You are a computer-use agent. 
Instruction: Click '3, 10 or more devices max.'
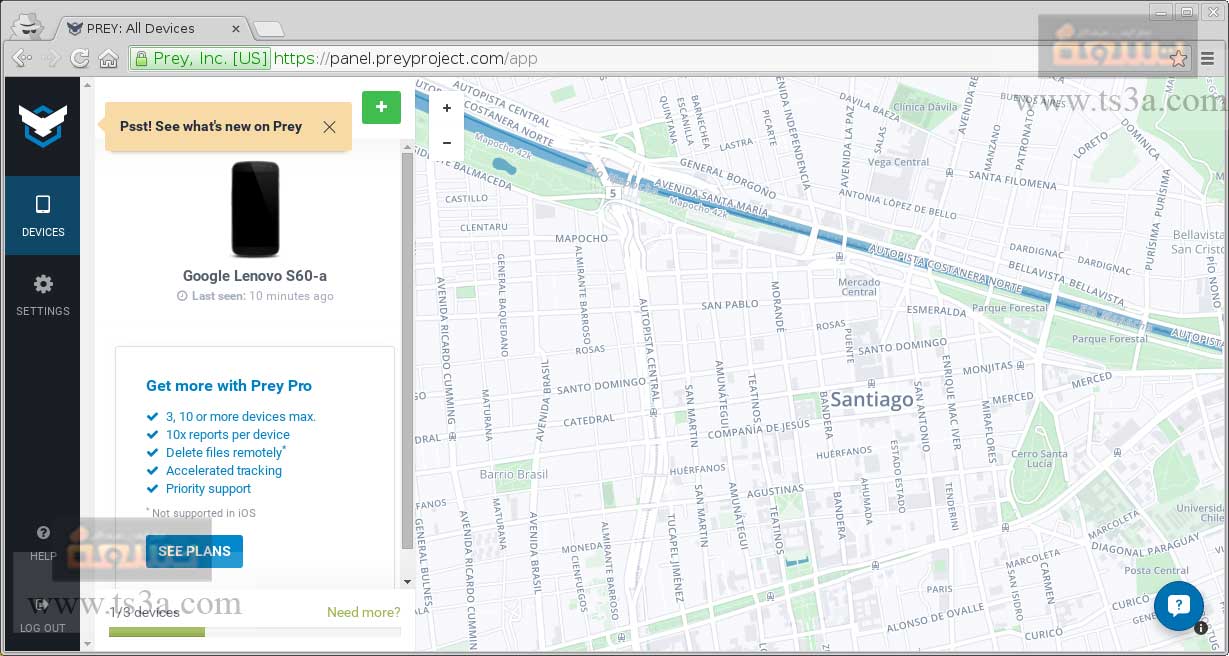tap(241, 417)
